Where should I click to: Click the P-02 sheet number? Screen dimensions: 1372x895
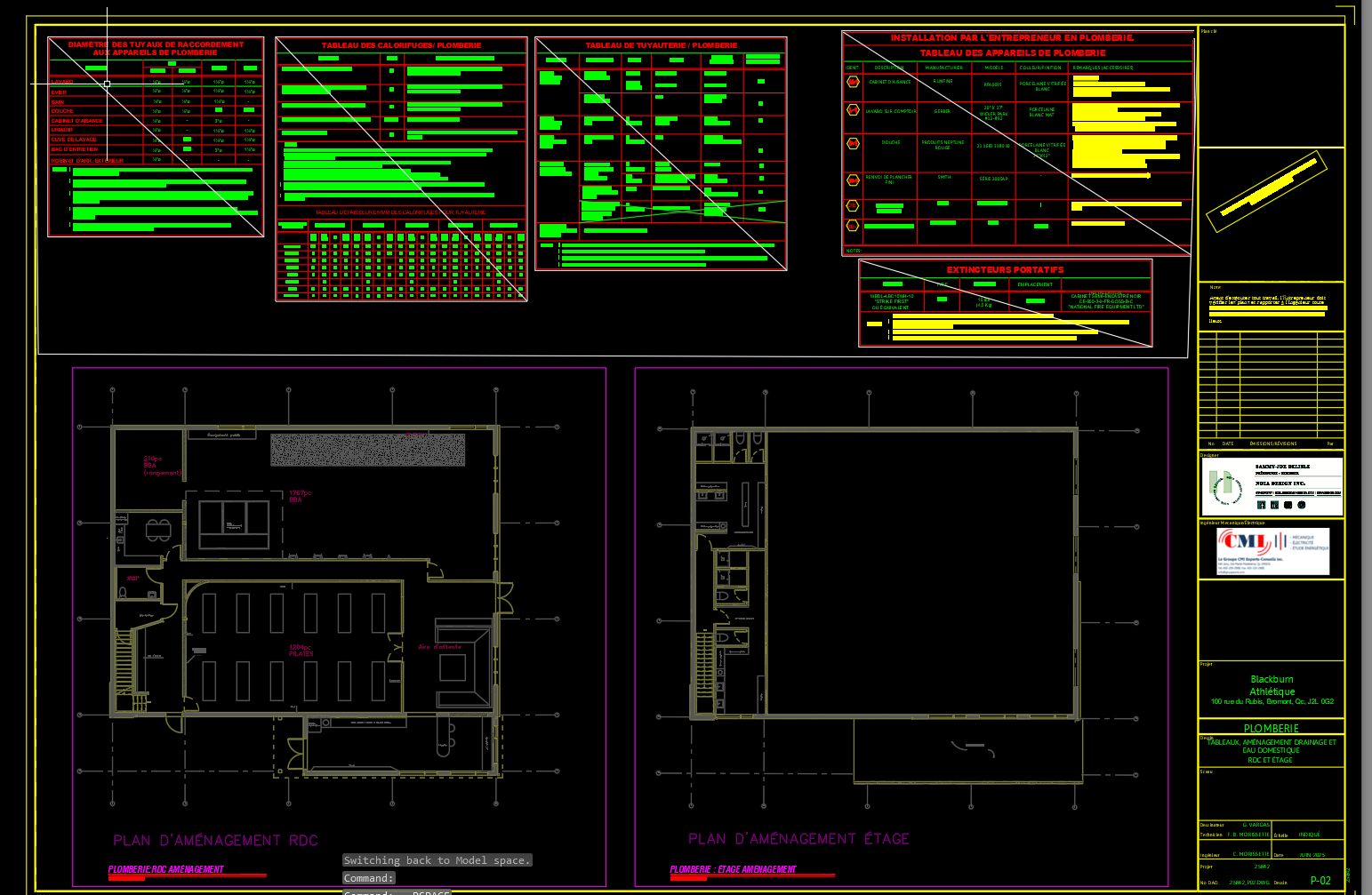(1320, 880)
